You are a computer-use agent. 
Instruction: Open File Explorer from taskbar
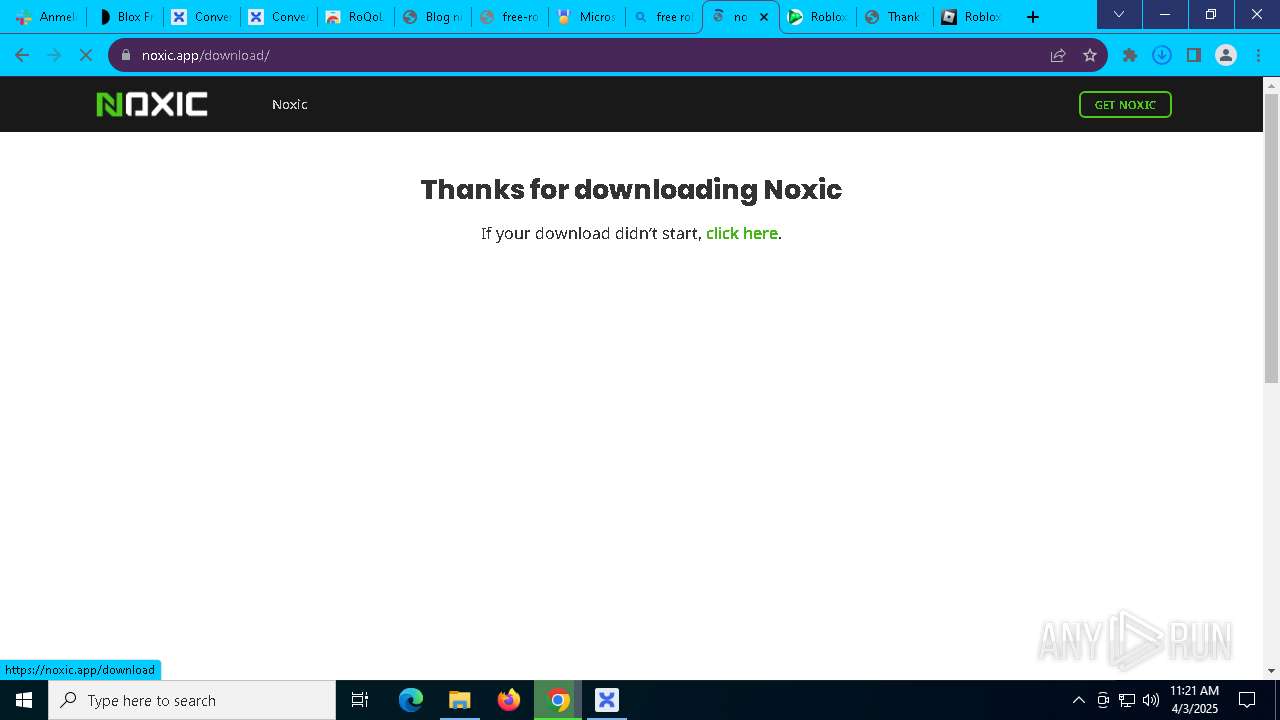(x=459, y=700)
